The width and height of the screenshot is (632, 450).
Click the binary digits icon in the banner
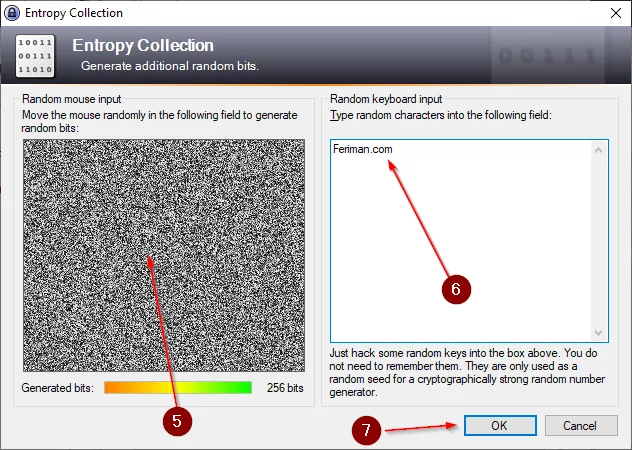(x=35, y=56)
